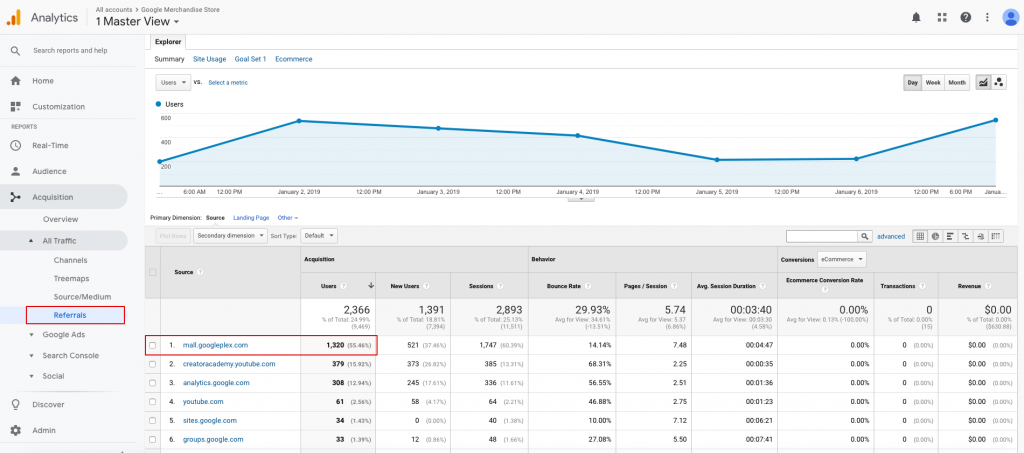Switch to the Site Usage tab

point(210,59)
